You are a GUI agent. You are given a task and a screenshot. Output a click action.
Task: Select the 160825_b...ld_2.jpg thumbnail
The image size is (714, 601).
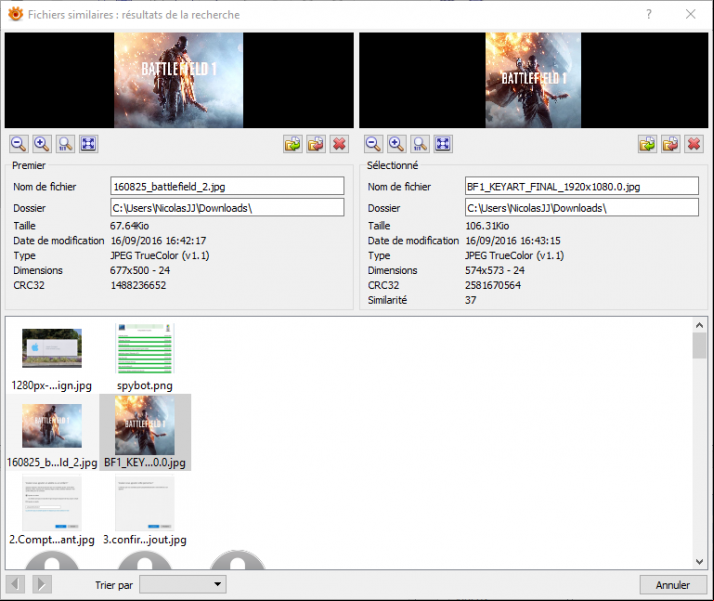(52, 433)
